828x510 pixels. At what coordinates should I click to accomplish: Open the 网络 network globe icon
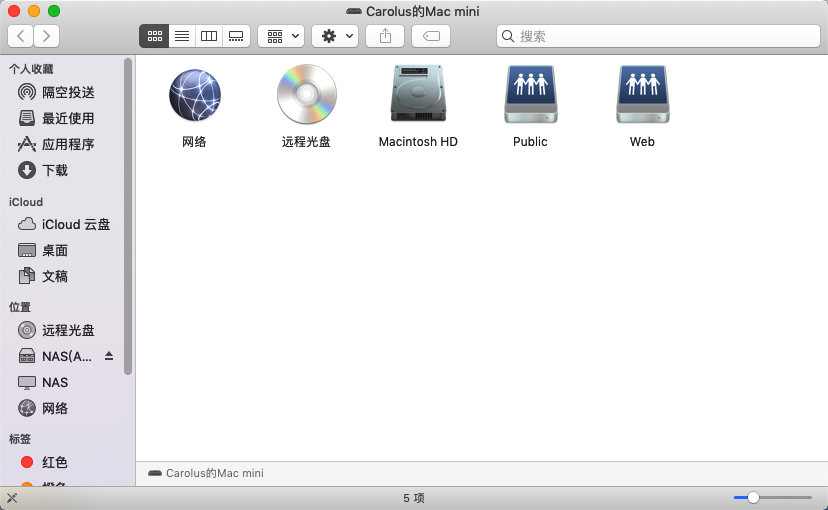tap(194, 95)
